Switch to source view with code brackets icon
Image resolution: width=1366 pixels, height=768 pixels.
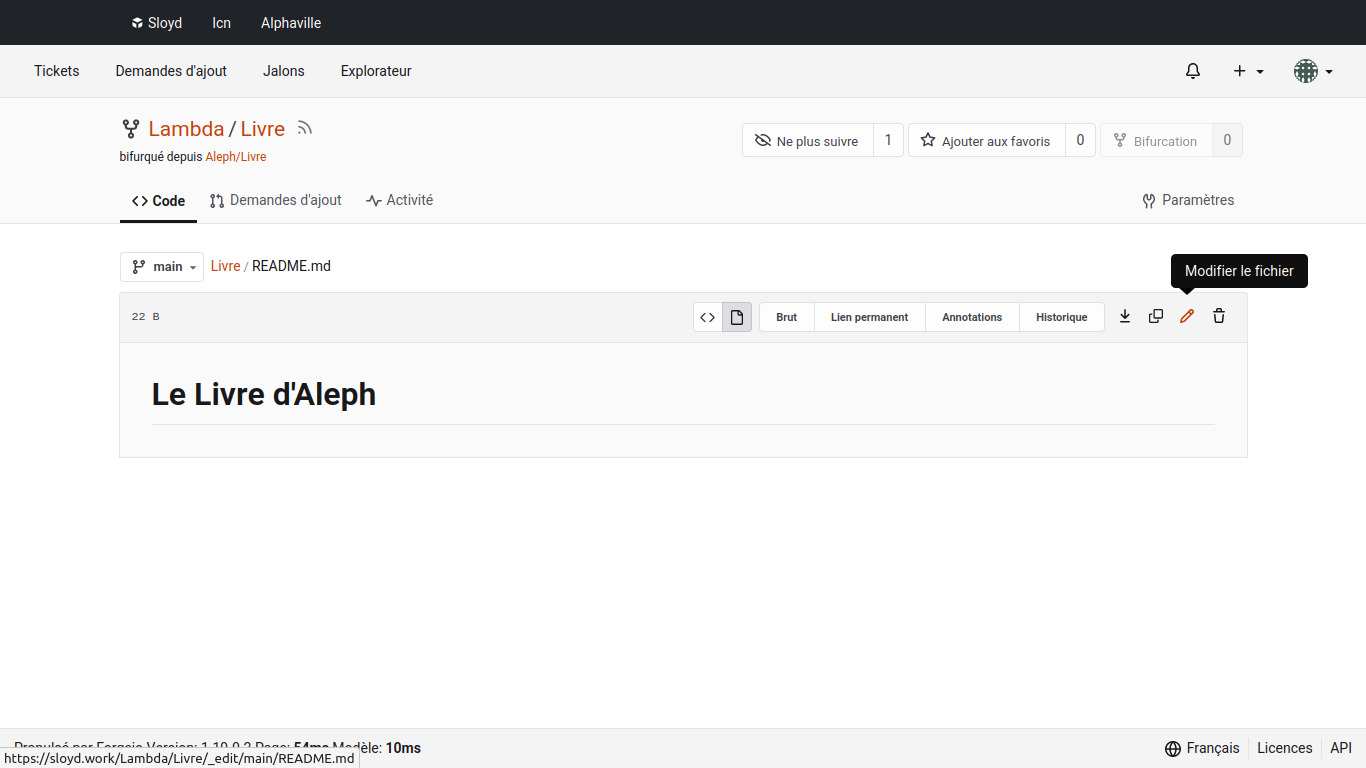click(x=708, y=317)
